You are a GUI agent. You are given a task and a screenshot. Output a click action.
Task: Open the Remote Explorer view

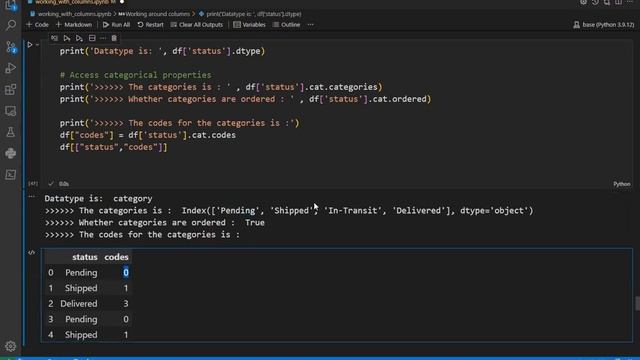[x=11, y=111]
